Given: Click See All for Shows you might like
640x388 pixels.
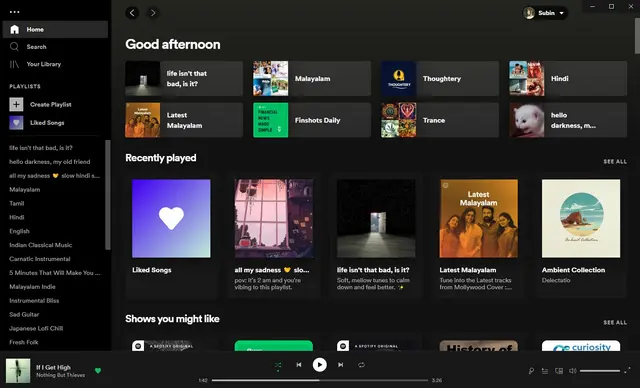Looking at the screenshot, I should coord(615,322).
